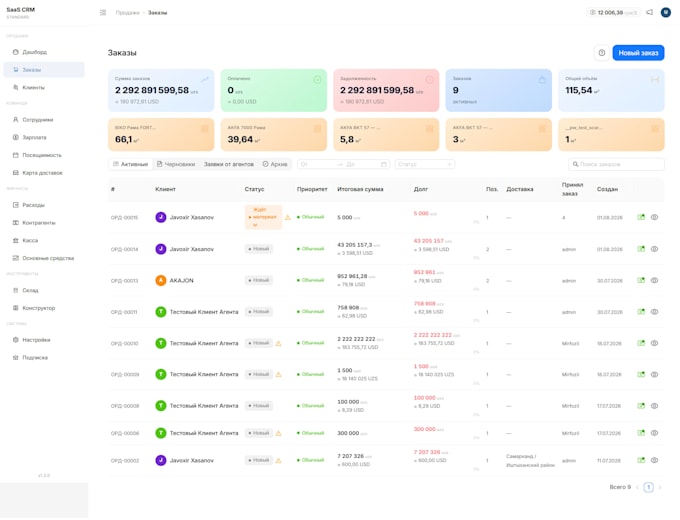680x520 pixels.
Task: Open the user avatar in top bar
Action: tap(666, 13)
